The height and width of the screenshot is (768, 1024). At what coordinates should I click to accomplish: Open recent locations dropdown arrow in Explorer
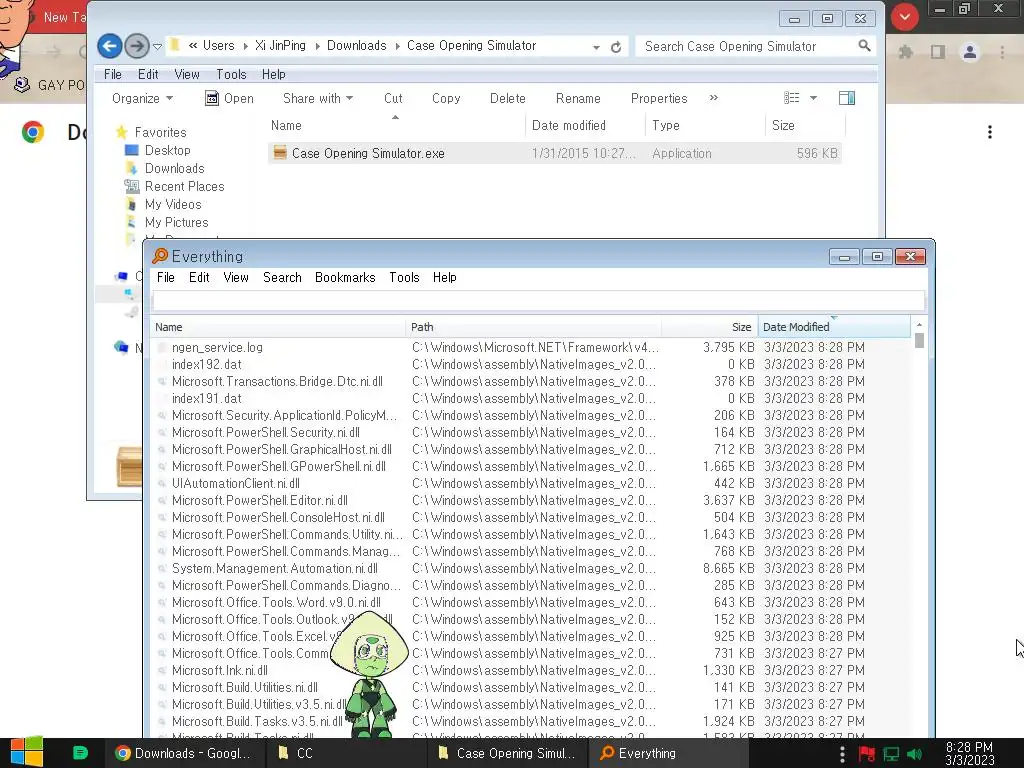click(x=157, y=46)
